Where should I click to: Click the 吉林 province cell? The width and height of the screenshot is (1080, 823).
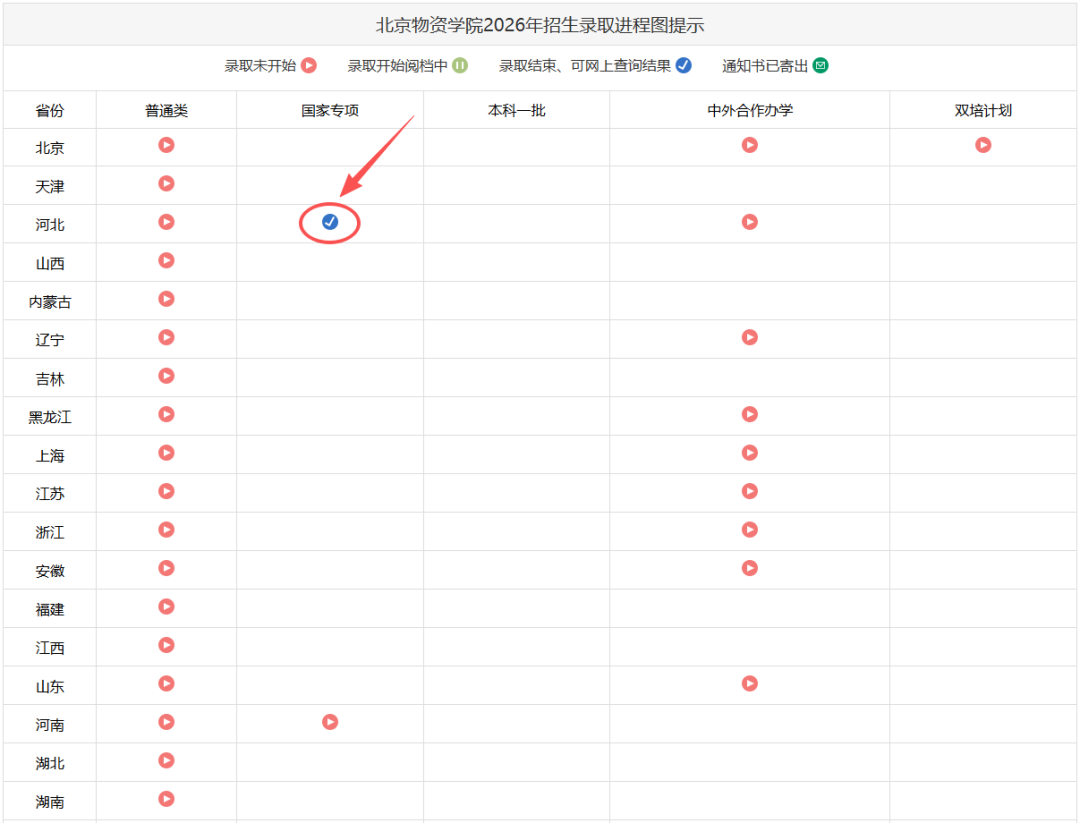[50, 379]
